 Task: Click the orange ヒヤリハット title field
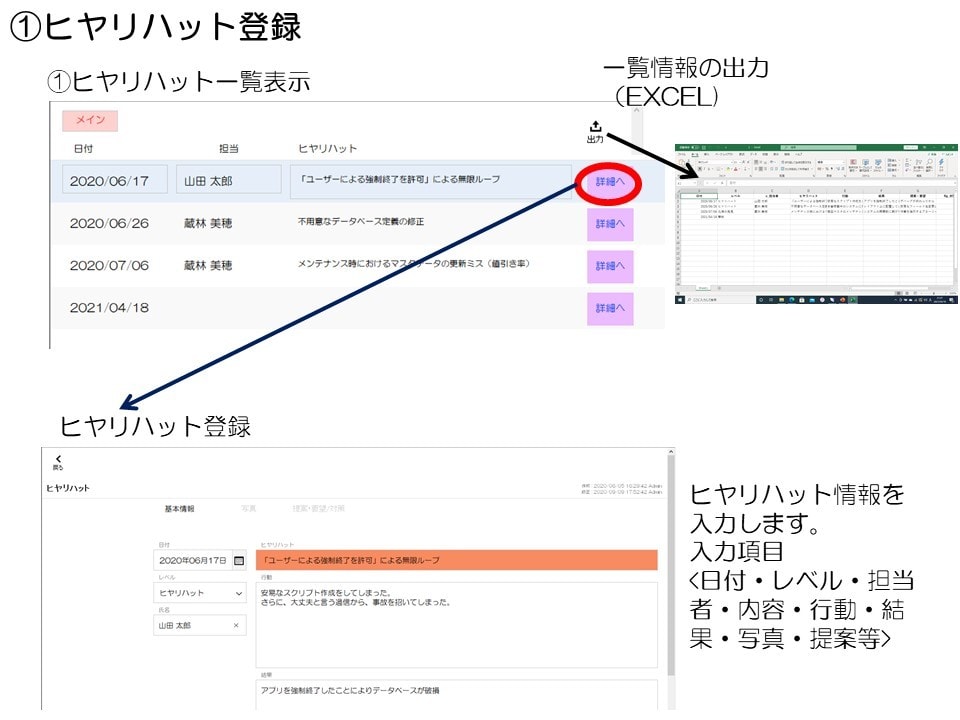456,560
